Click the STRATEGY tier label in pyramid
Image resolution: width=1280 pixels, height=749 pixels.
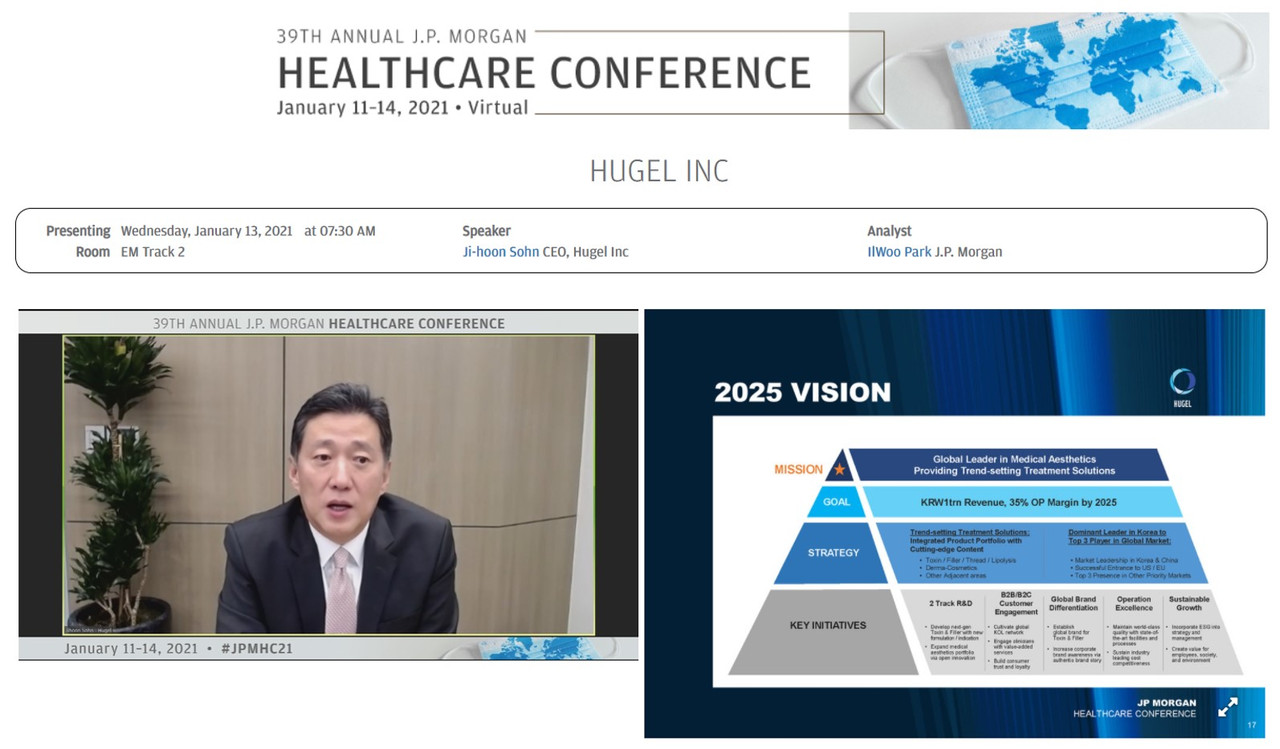click(833, 552)
